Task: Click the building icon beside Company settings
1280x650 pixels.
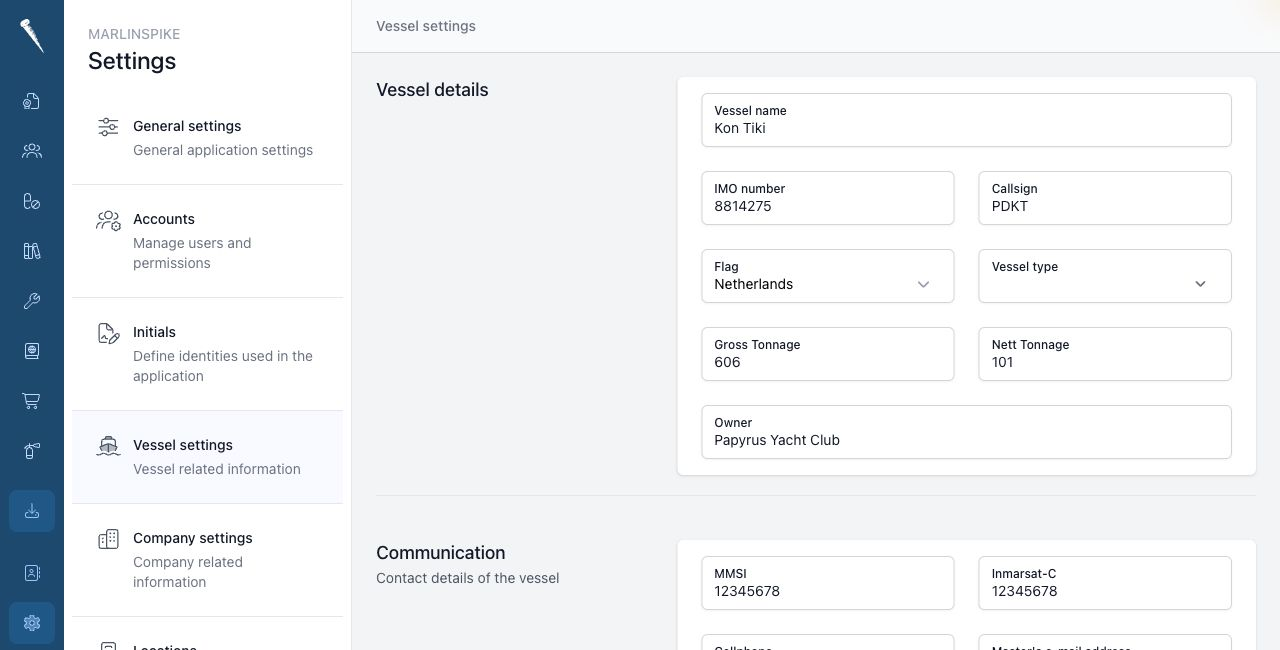Action: point(108,539)
